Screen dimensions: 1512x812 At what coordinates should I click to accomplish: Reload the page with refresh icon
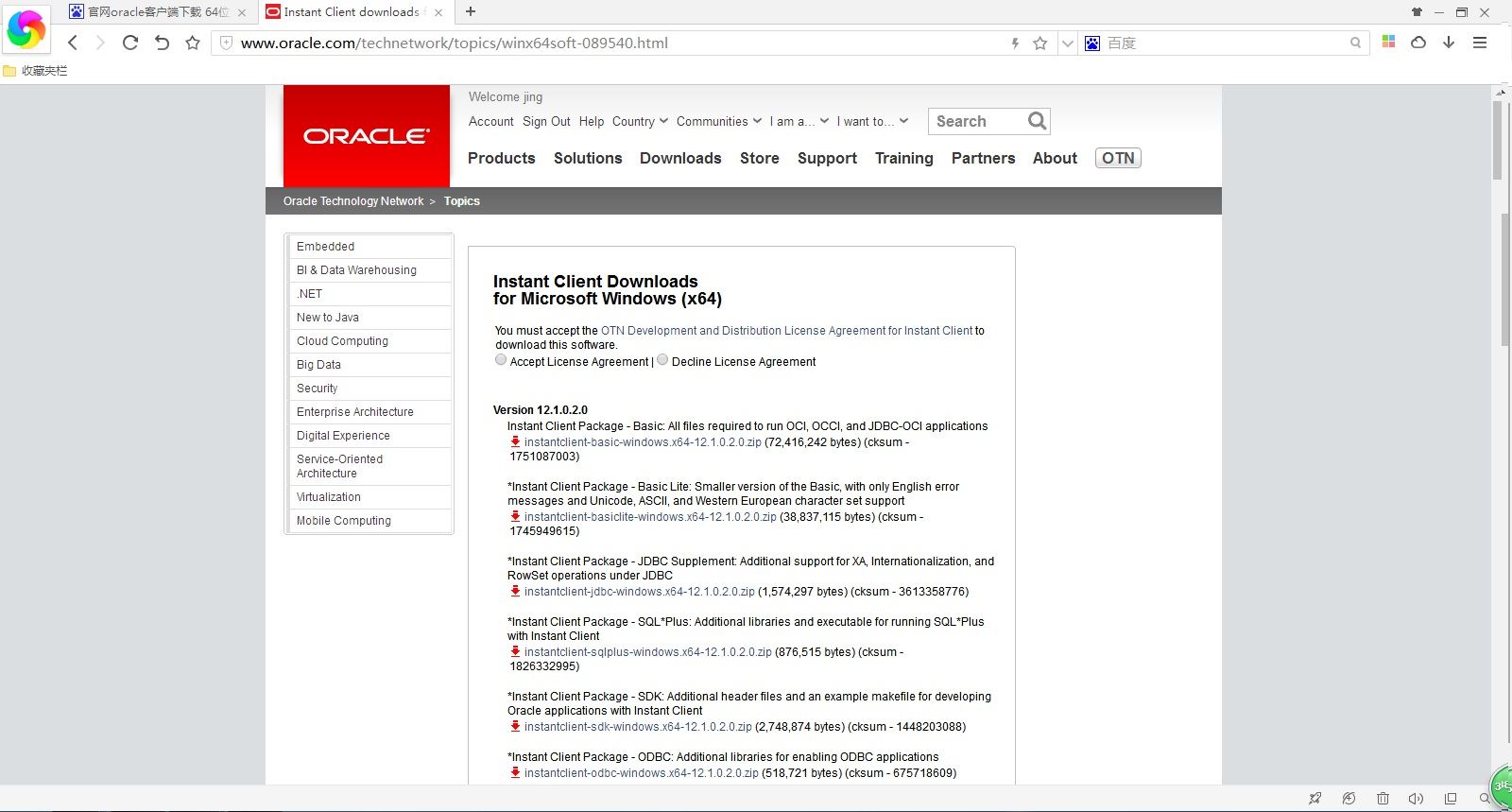pos(130,43)
